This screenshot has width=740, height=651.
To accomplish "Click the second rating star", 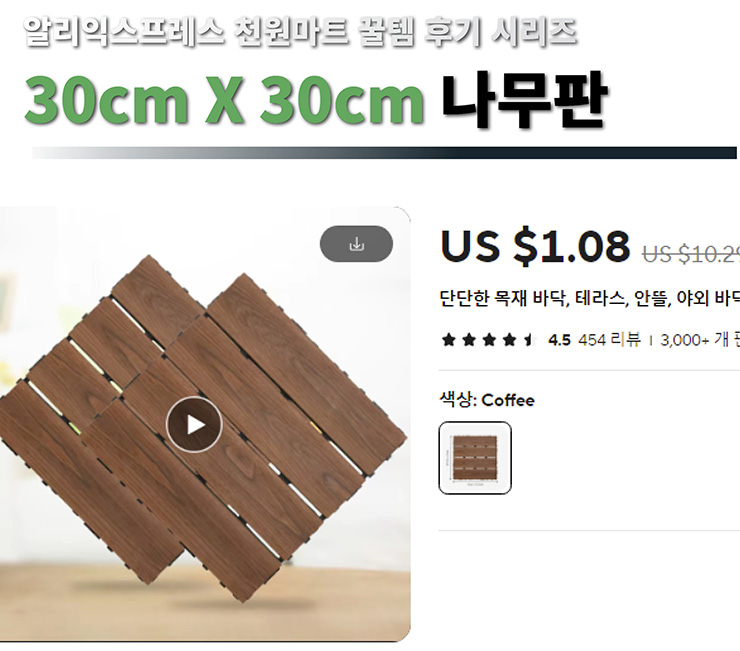I will [469, 339].
